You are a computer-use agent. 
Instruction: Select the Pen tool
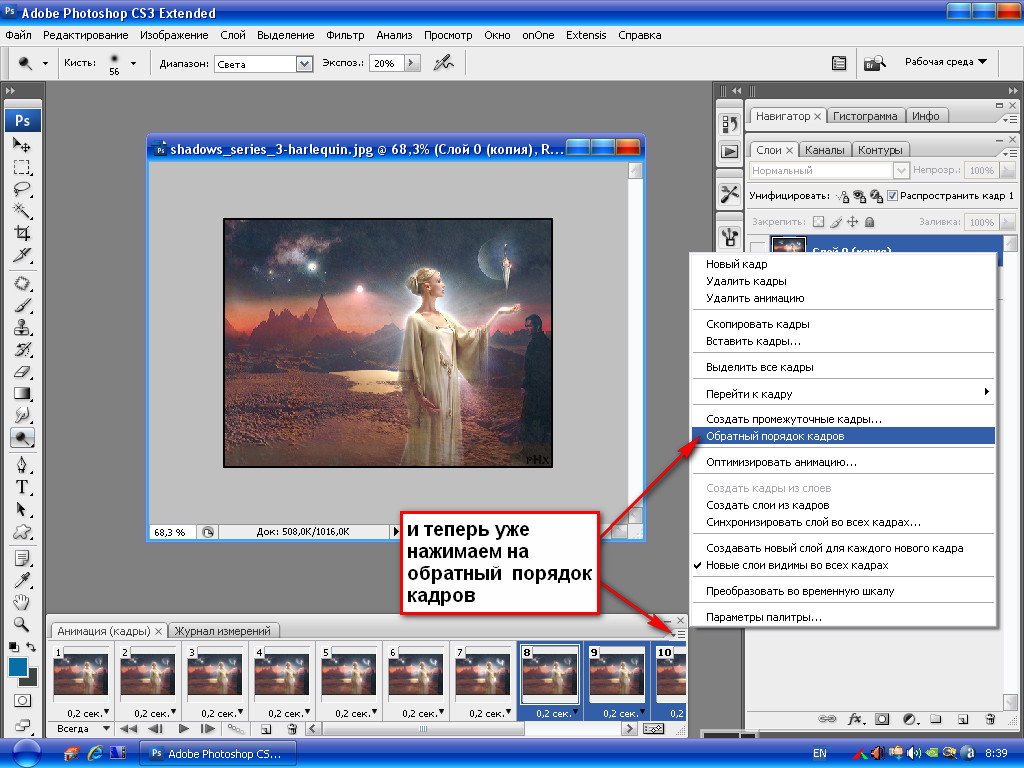(22, 465)
